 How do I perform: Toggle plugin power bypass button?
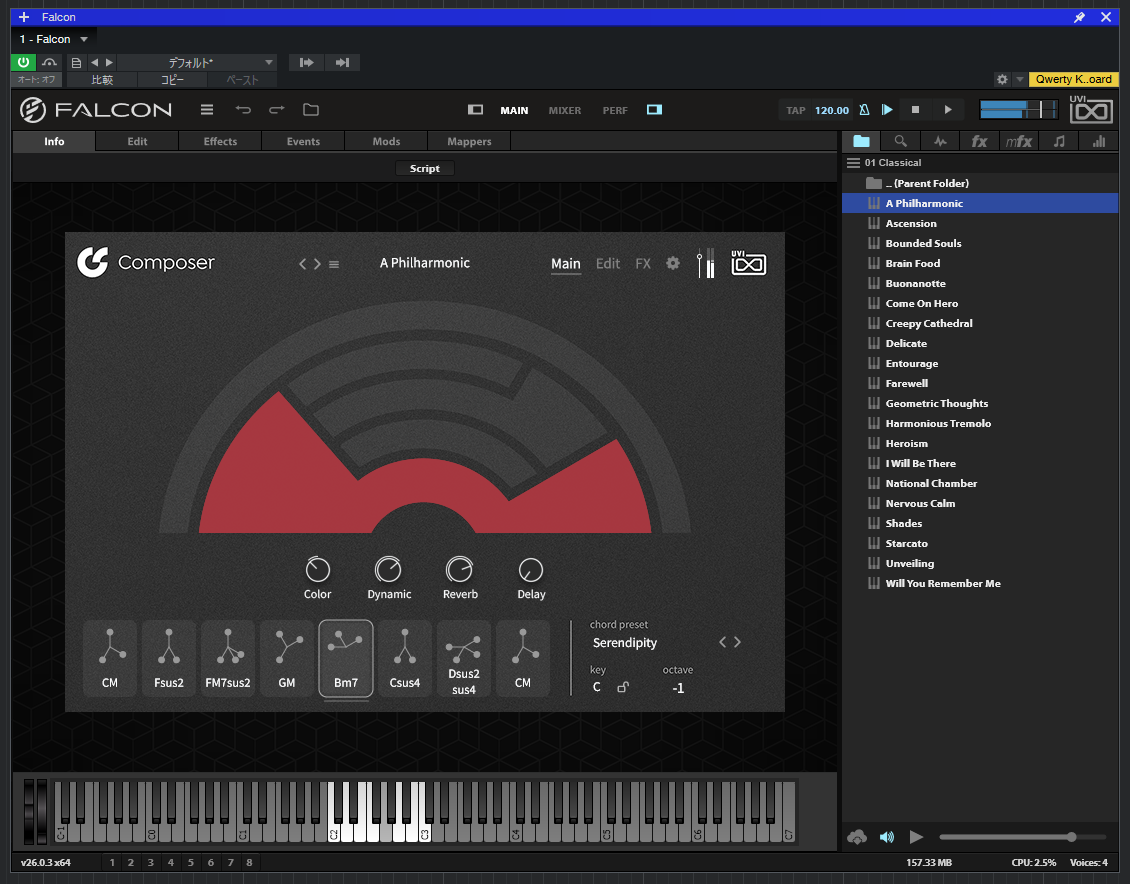[23, 63]
